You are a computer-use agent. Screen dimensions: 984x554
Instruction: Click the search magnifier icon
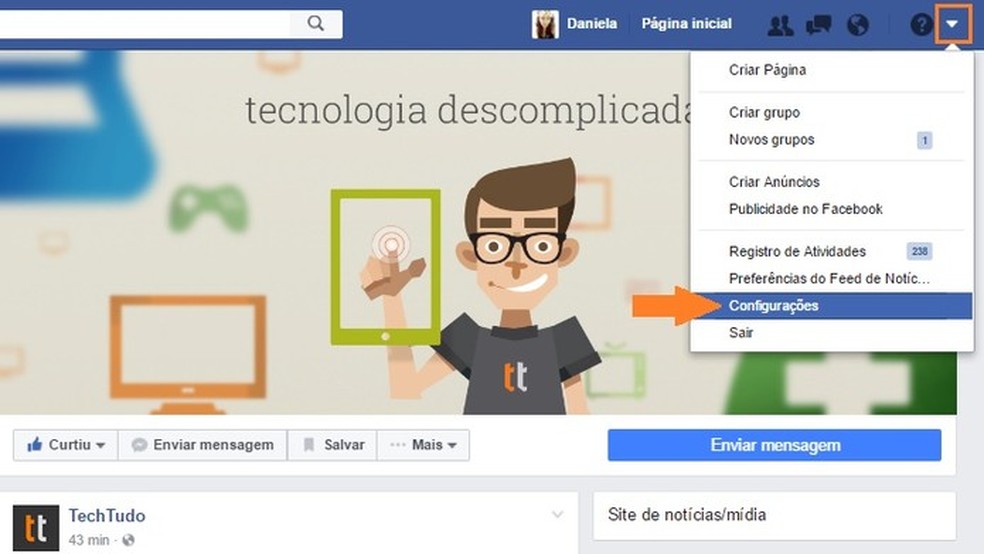click(316, 24)
